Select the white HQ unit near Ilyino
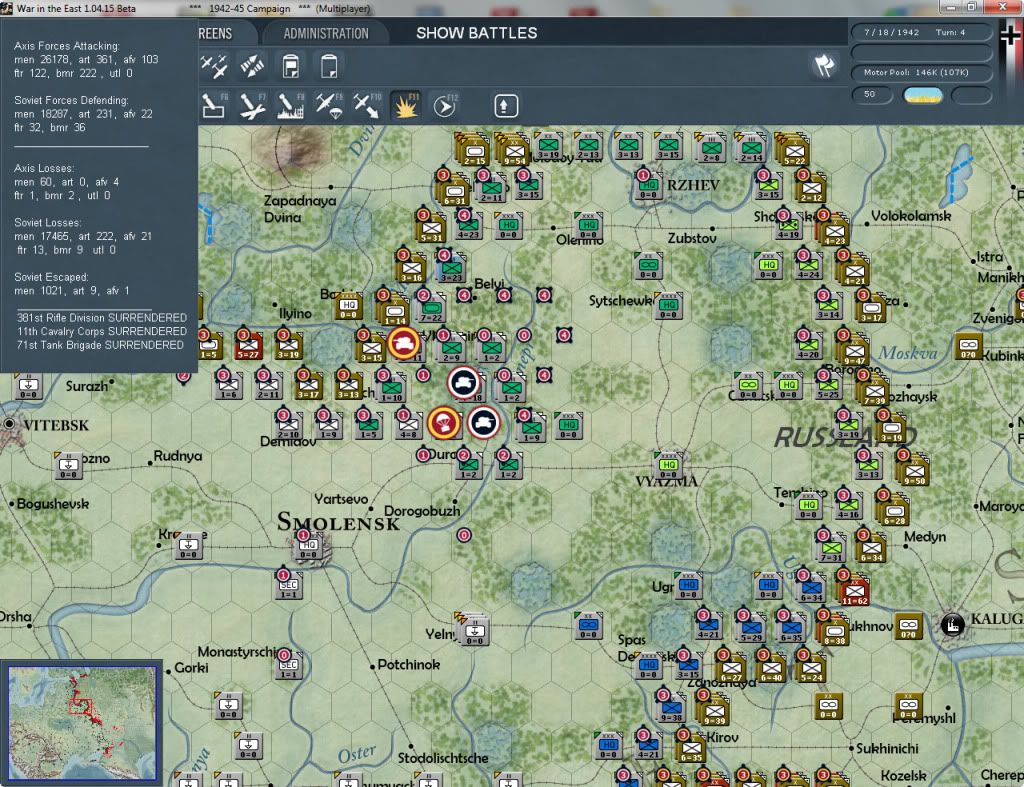 tap(349, 306)
